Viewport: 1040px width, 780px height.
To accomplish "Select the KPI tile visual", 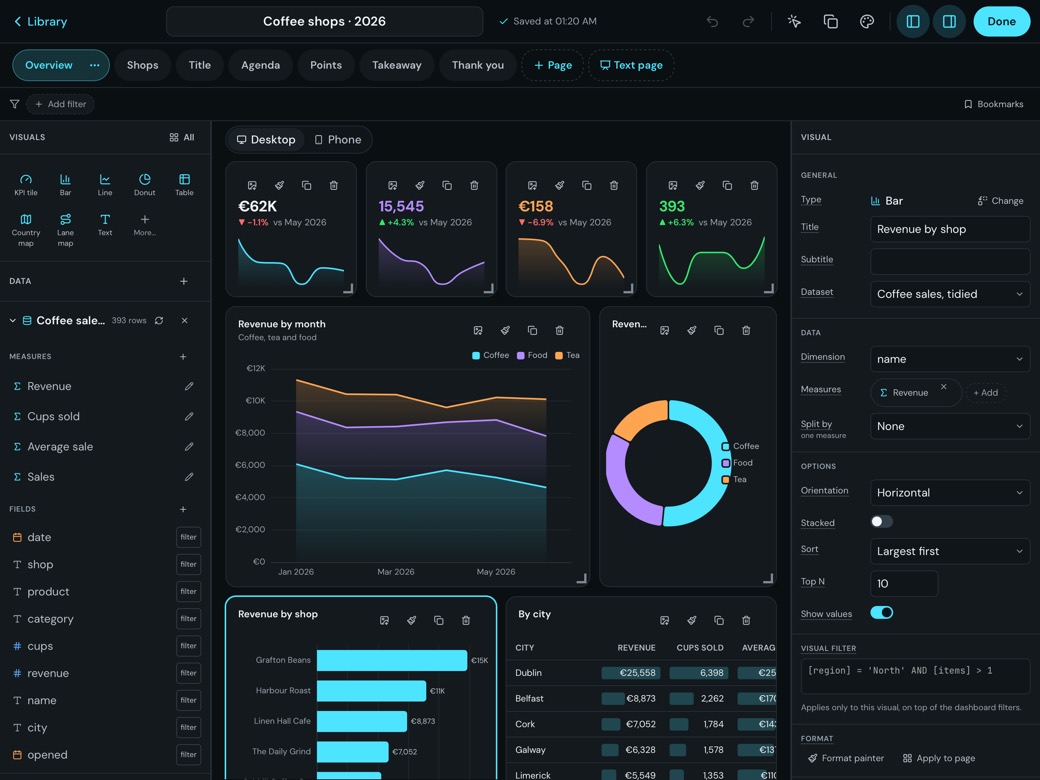I will tap(26, 184).
